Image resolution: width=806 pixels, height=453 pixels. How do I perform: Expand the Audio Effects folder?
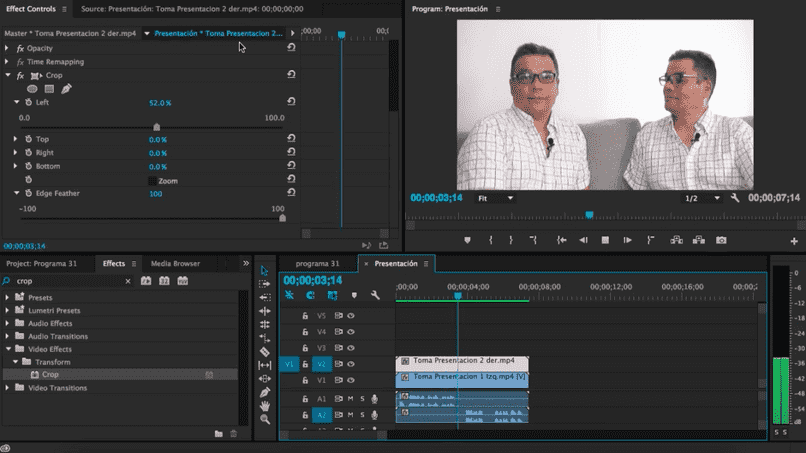[x=7, y=323]
